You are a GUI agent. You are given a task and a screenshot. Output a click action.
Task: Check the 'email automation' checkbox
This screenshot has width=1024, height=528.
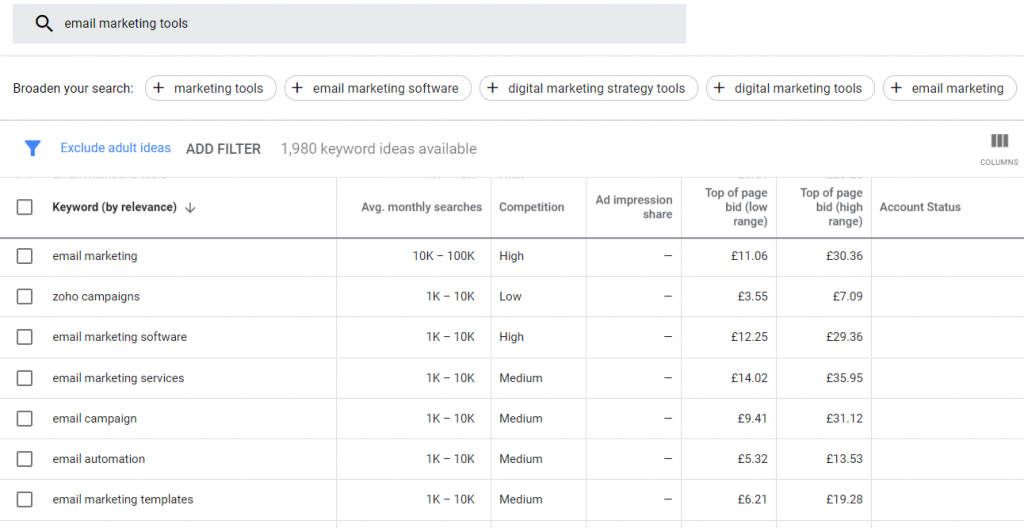point(25,459)
